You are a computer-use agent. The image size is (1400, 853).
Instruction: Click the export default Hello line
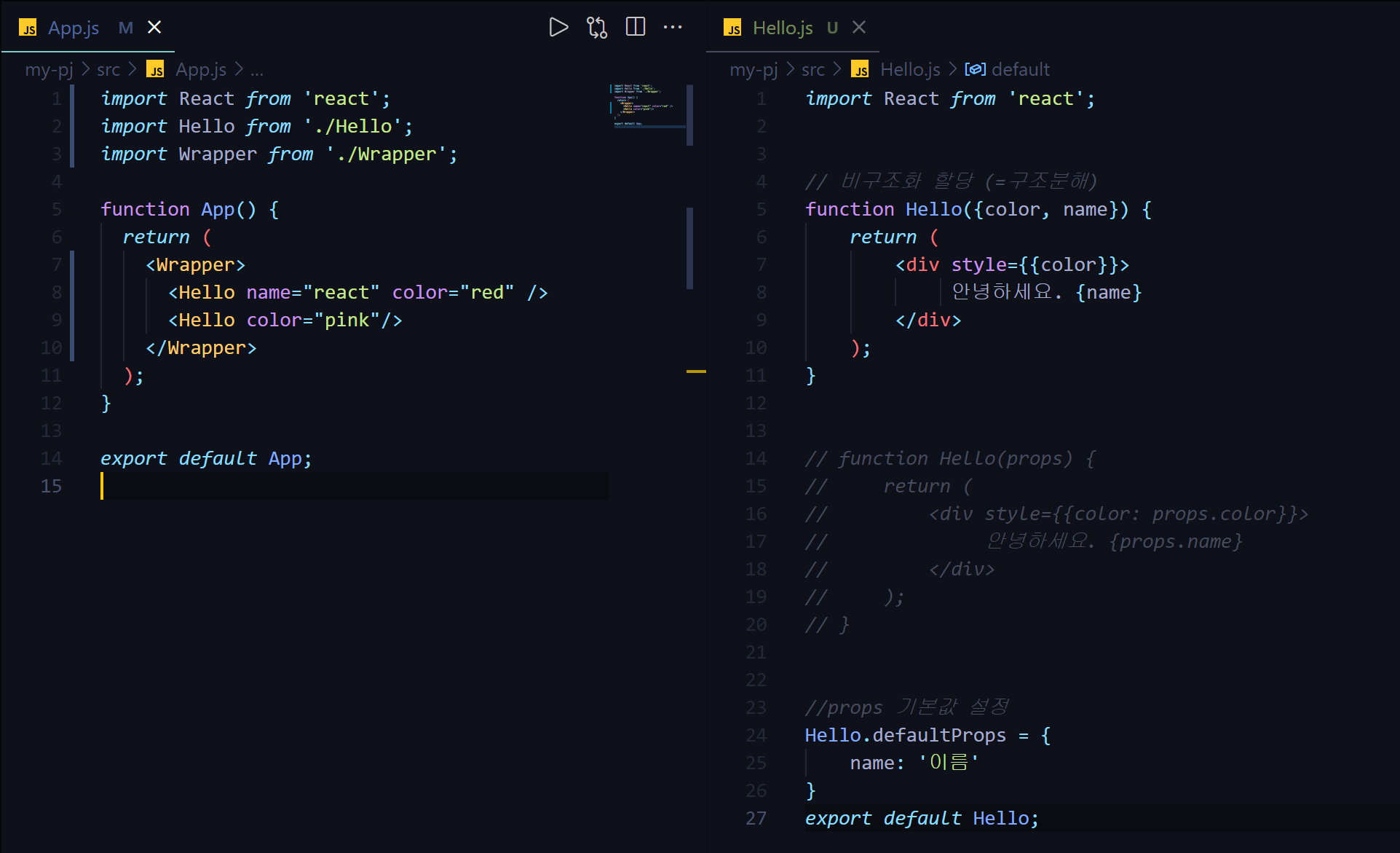(921, 818)
